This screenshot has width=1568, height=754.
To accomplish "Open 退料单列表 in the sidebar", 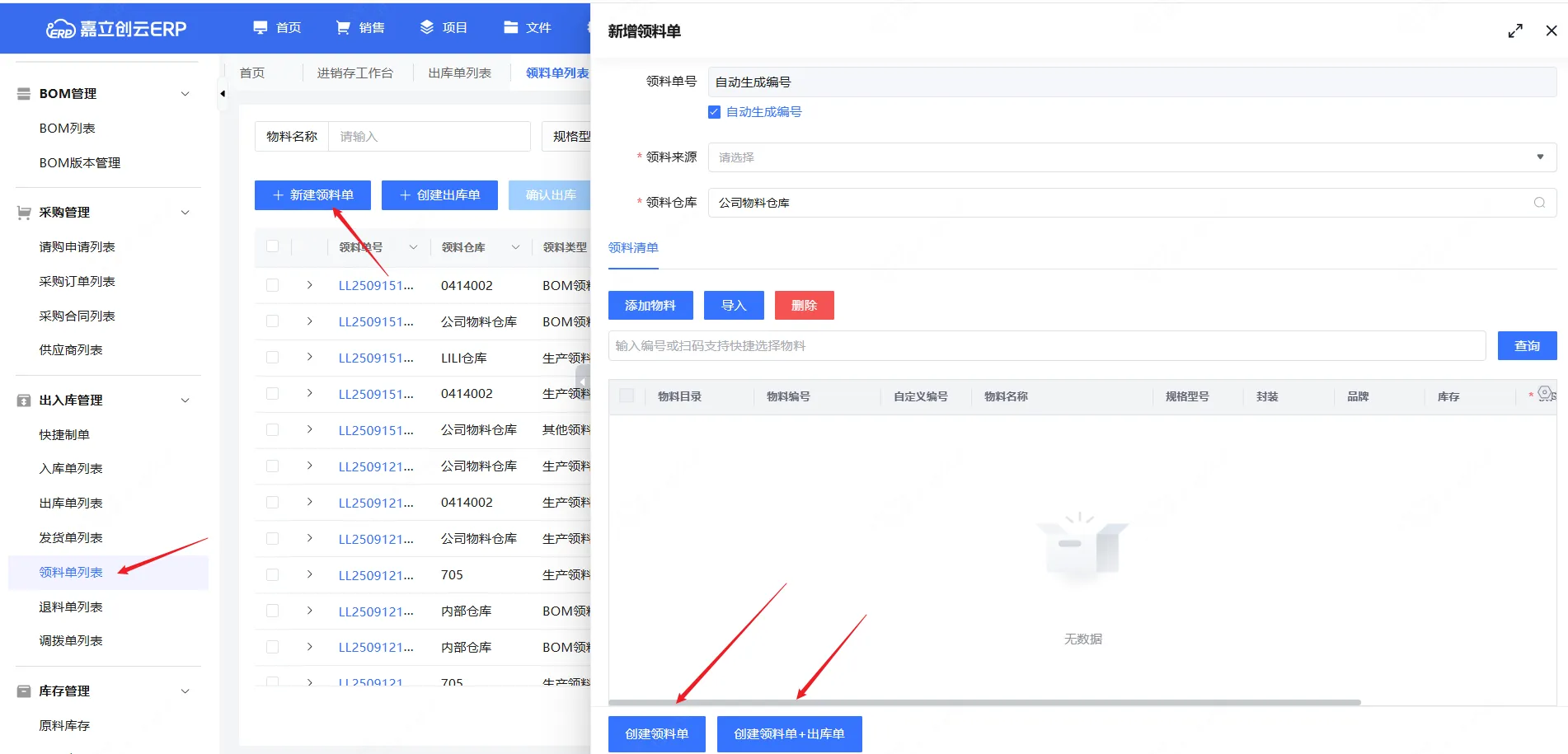I will tap(71, 607).
